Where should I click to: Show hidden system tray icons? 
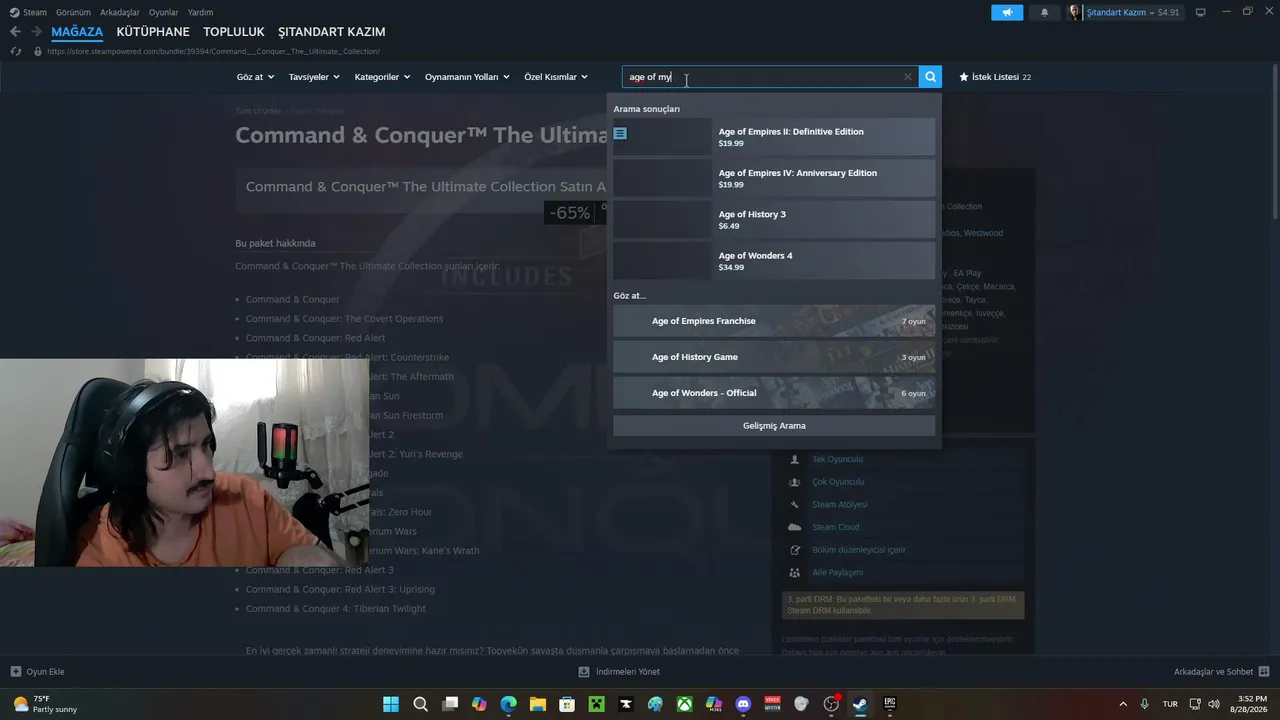(1122, 704)
